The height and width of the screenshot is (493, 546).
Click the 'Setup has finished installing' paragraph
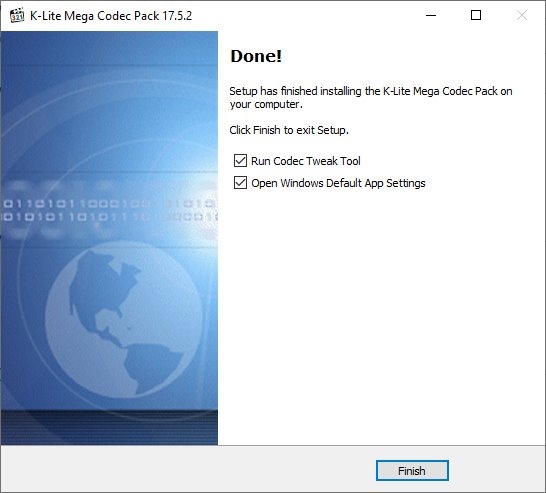click(x=371, y=97)
